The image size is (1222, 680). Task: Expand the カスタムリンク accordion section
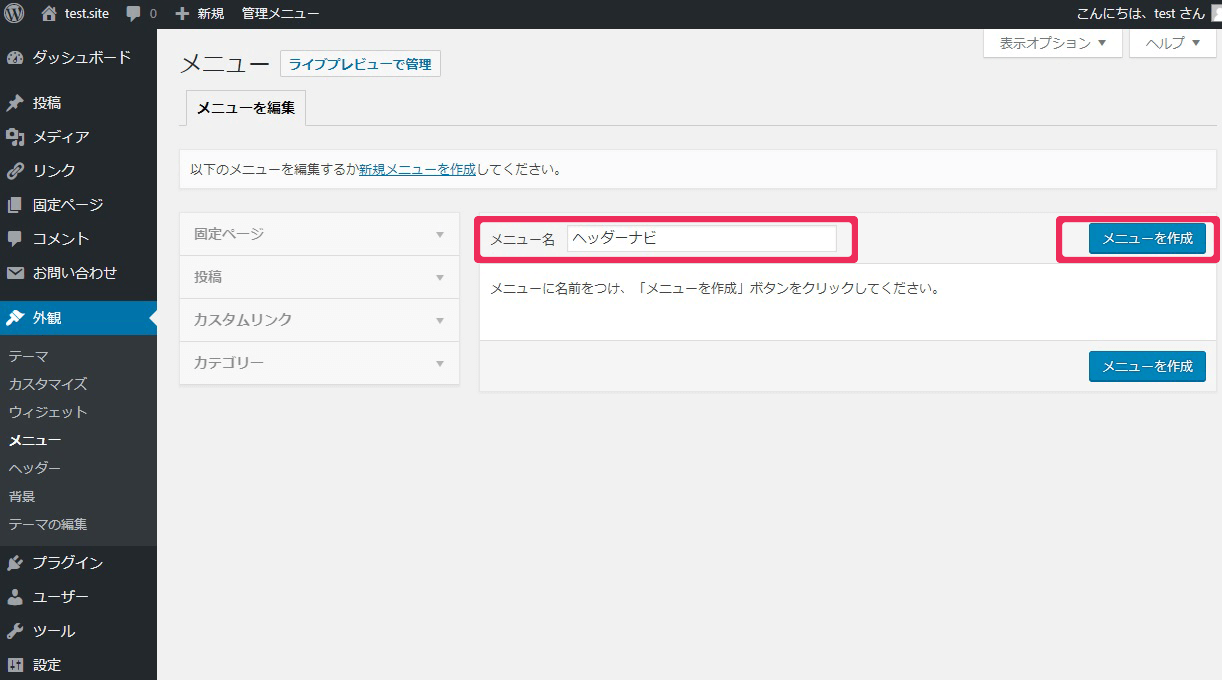point(318,320)
